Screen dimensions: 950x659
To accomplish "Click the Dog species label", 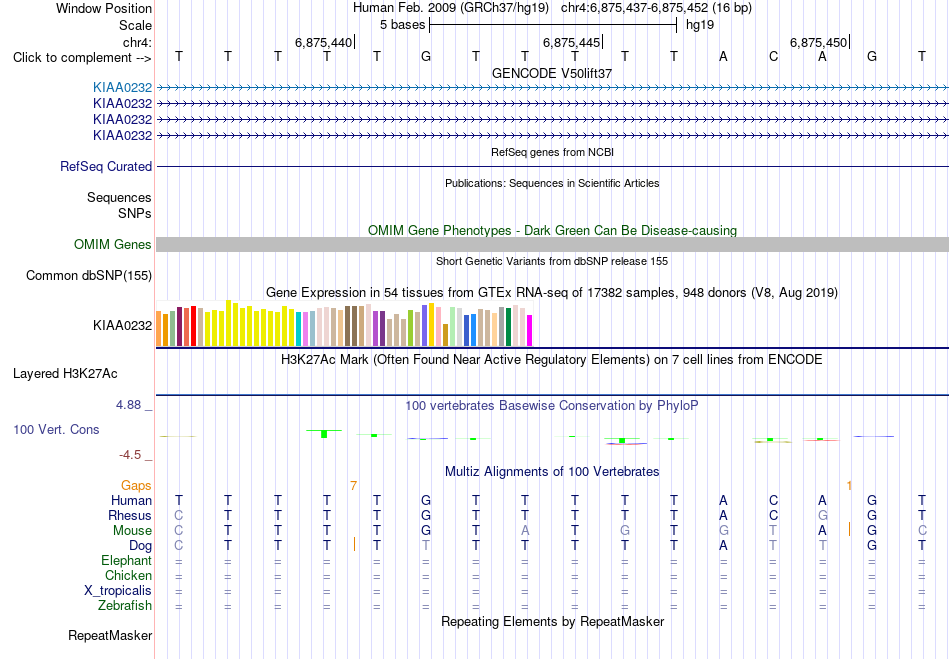I will (140, 546).
